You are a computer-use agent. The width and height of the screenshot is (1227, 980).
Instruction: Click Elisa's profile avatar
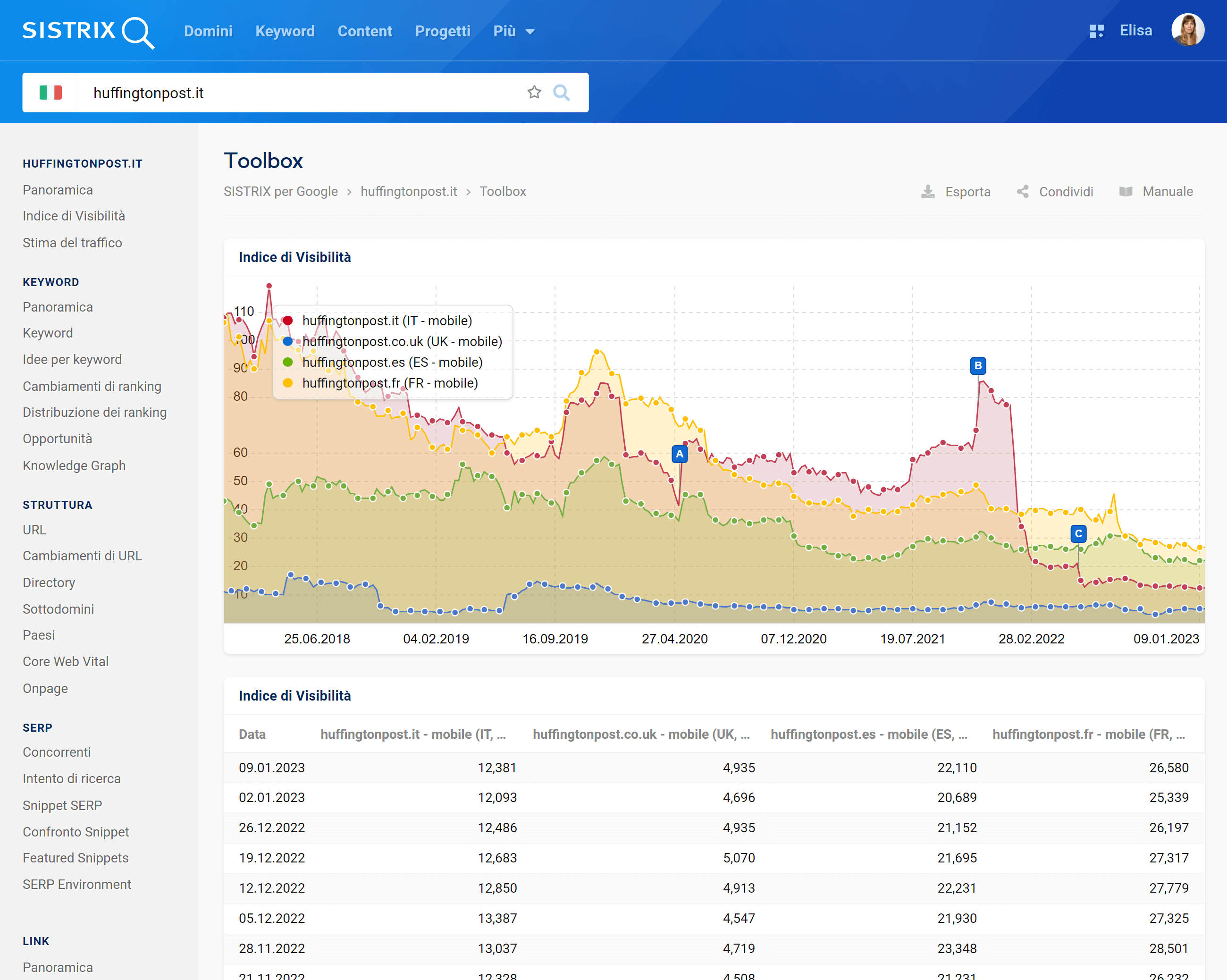(1187, 30)
